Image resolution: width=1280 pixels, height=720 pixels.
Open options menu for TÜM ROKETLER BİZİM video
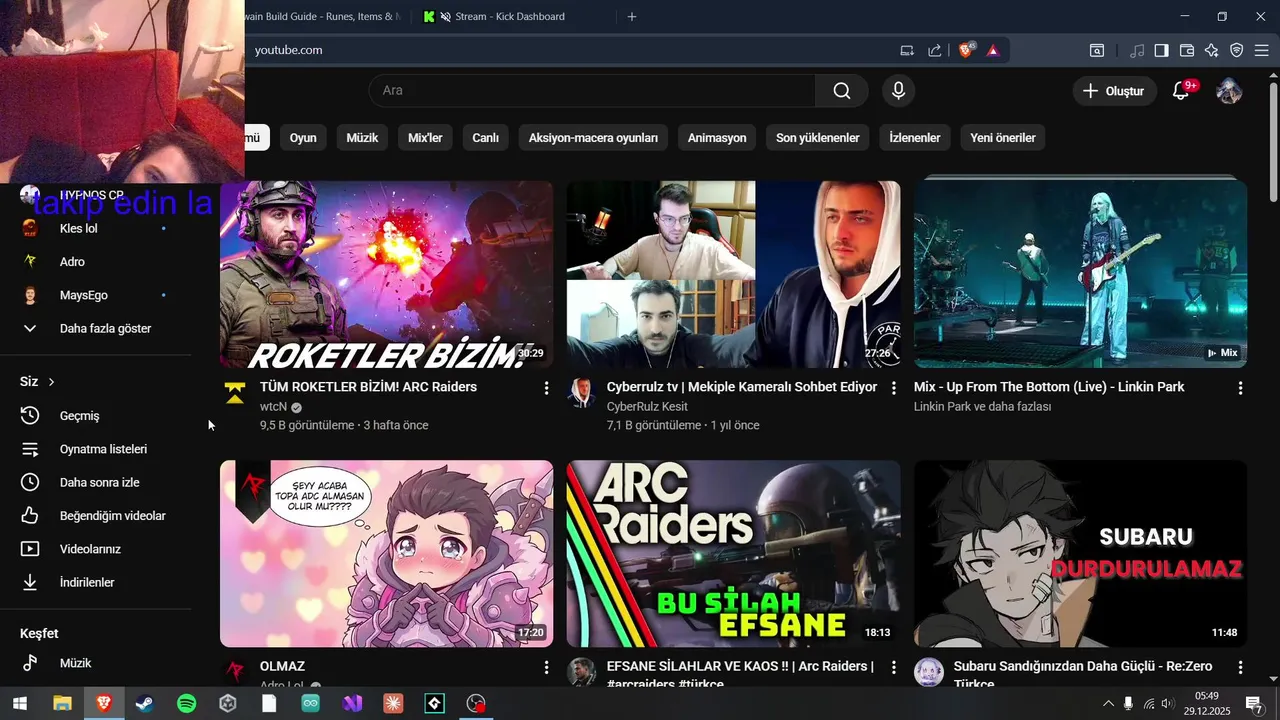click(x=546, y=388)
